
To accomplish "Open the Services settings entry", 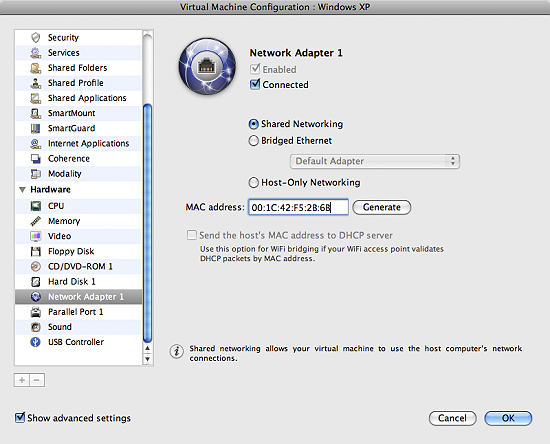I will 79,53.
